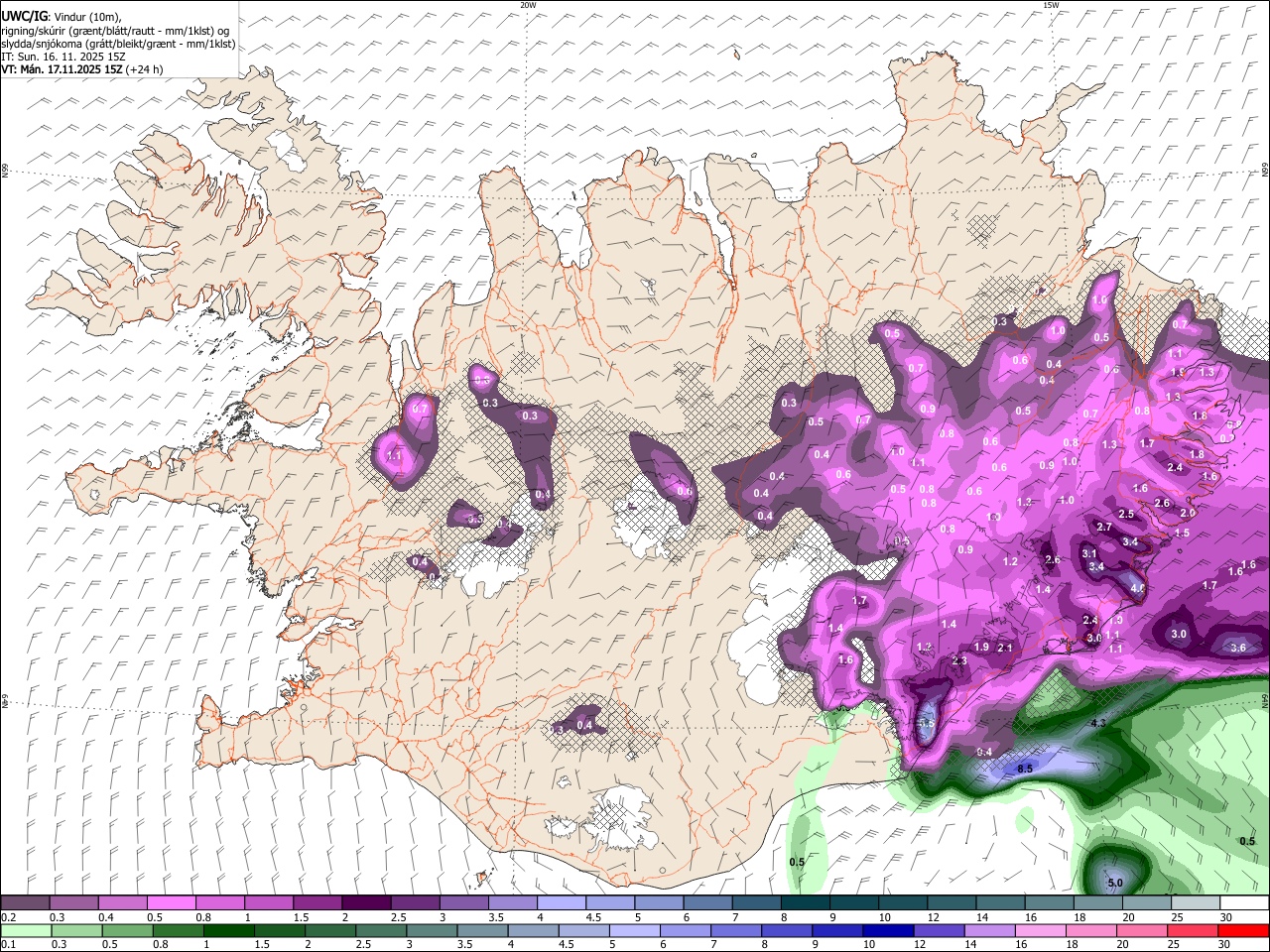Image resolution: width=1270 pixels, height=952 pixels.
Task: Click the 0.1 label on the lower scale
Action: [8, 944]
